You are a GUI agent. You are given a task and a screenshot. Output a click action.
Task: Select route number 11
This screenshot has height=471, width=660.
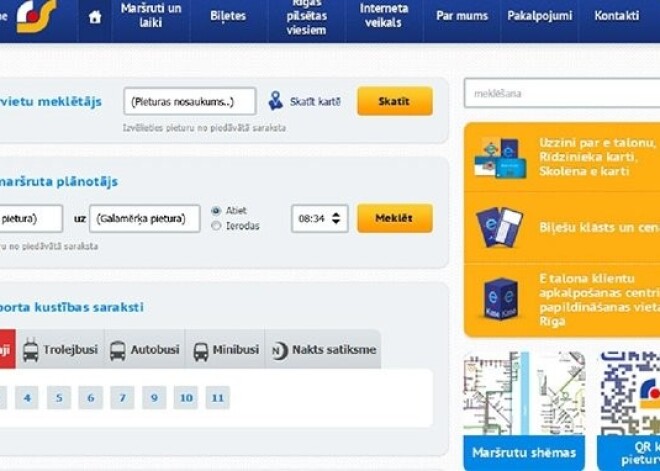218,398
